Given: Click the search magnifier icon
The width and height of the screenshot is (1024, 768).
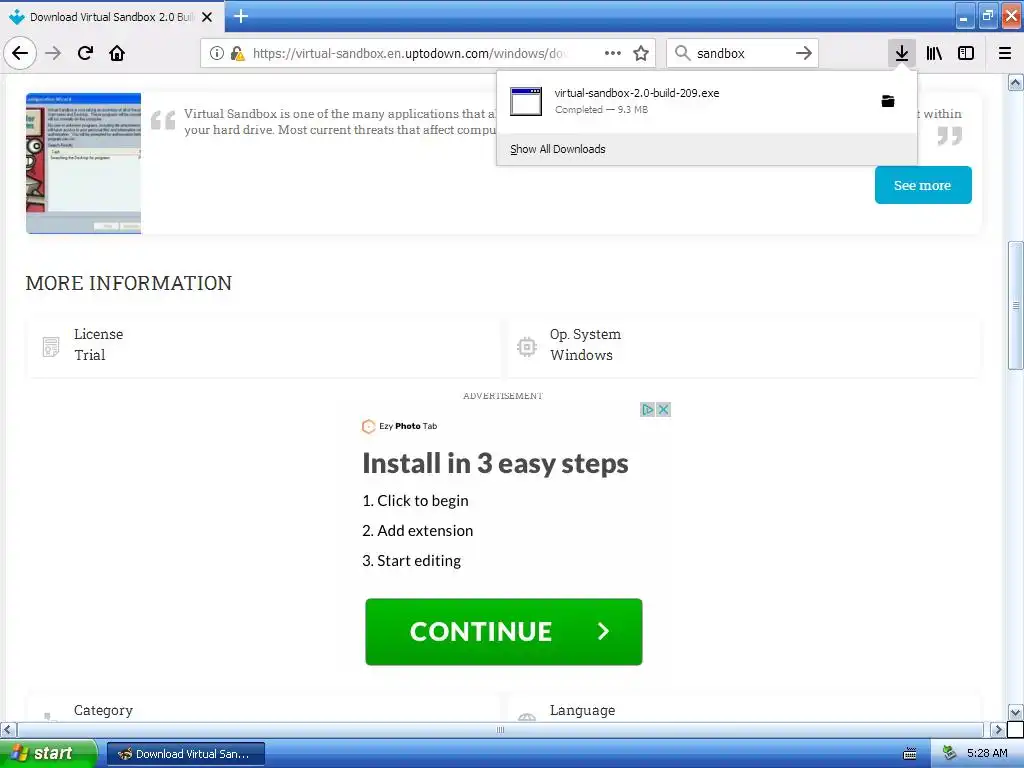Looking at the screenshot, I should pyautogui.click(x=682, y=53).
